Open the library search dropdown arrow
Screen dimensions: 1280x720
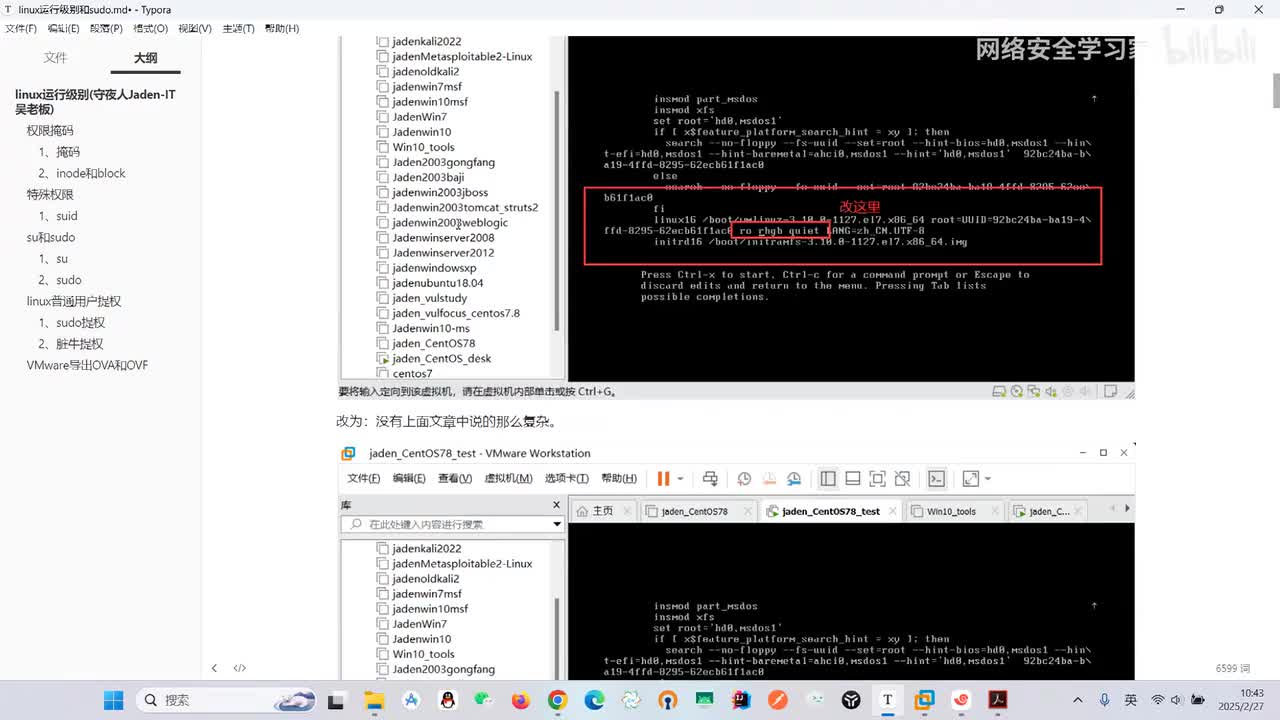tap(557, 524)
